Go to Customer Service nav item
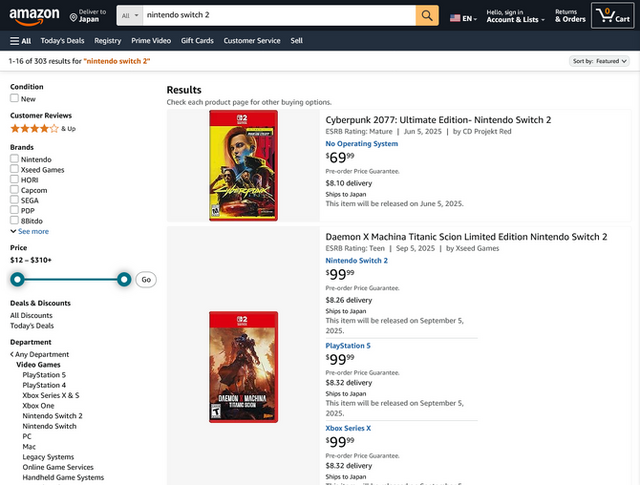Viewport: 640px width, 485px height. coord(252,41)
